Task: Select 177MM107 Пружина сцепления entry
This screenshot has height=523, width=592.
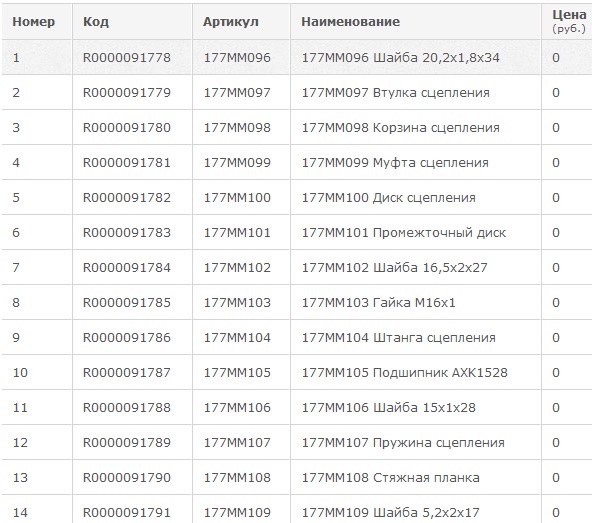Action: (x=403, y=443)
